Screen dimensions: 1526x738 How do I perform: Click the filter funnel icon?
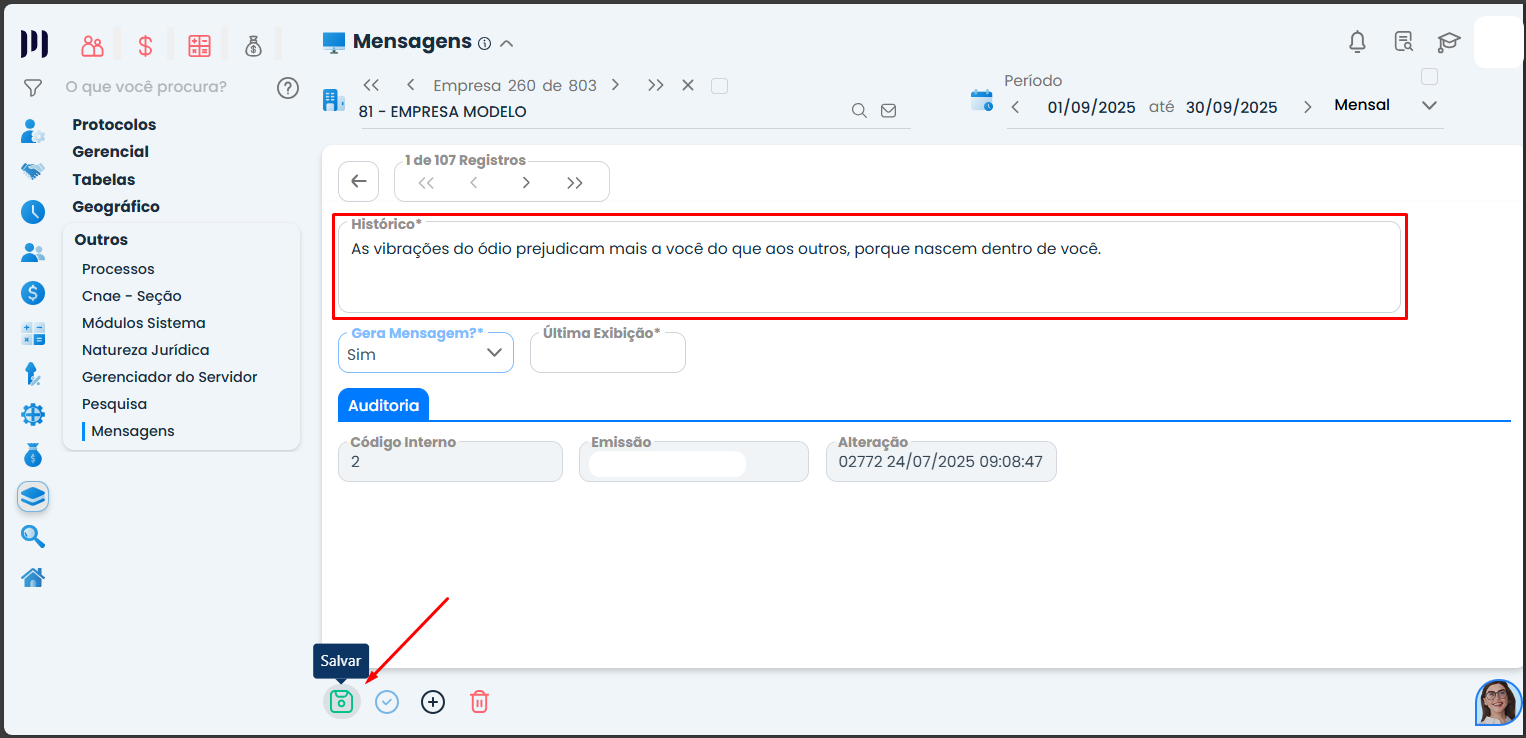(33, 88)
